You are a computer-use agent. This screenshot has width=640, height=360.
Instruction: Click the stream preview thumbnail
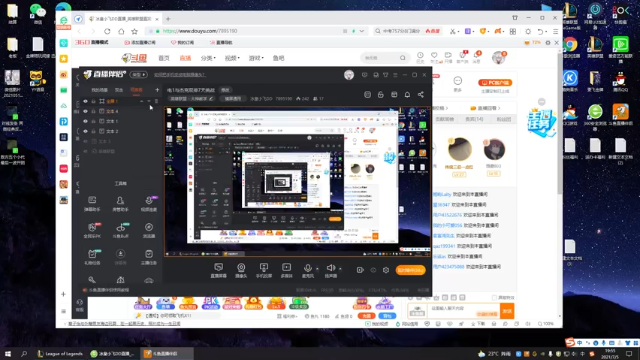coord(297,182)
